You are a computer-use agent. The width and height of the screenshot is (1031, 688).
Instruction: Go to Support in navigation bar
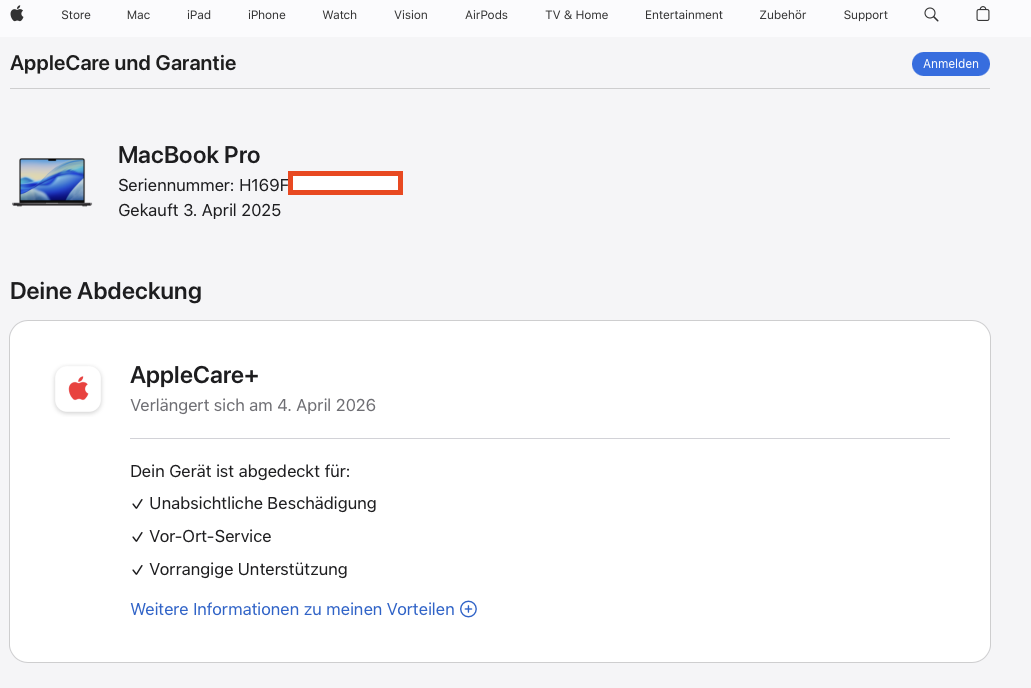tap(865, 15)
